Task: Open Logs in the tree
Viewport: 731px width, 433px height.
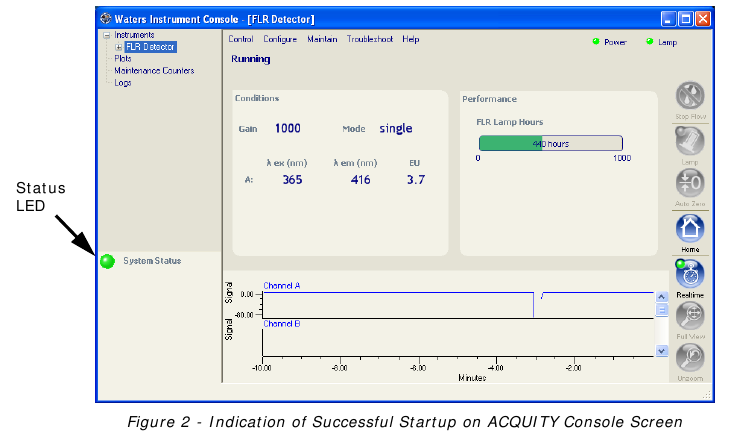Action: (123, 83)
